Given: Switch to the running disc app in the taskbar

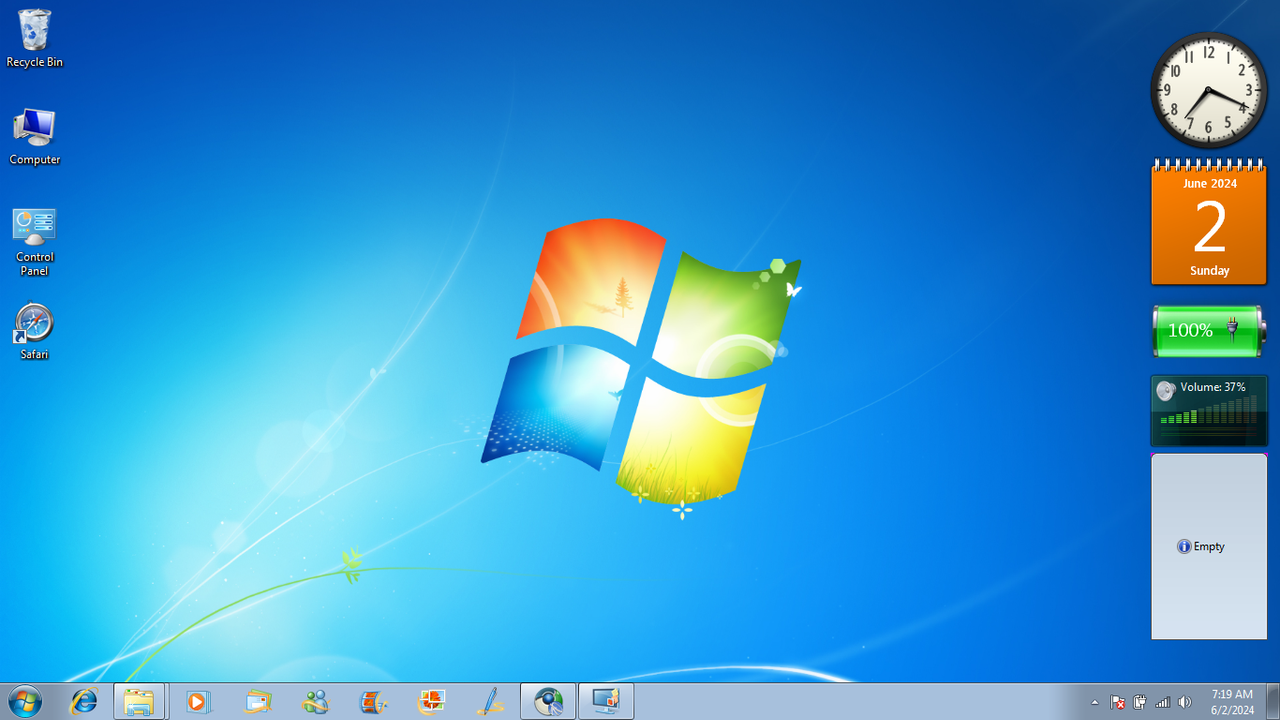Looking at the screenshot, I should tap(548, 702).
